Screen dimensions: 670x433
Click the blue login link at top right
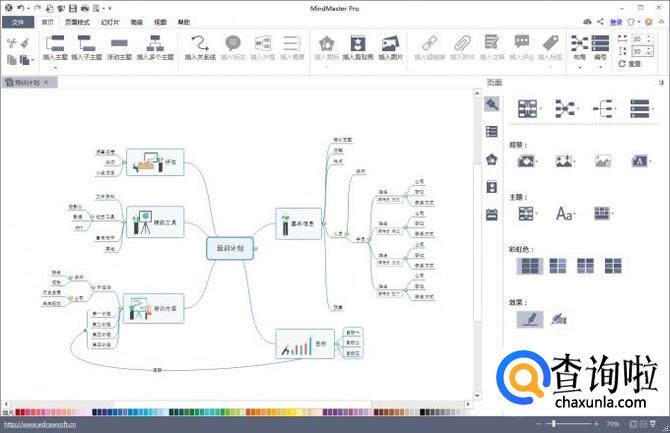point(616,22)
